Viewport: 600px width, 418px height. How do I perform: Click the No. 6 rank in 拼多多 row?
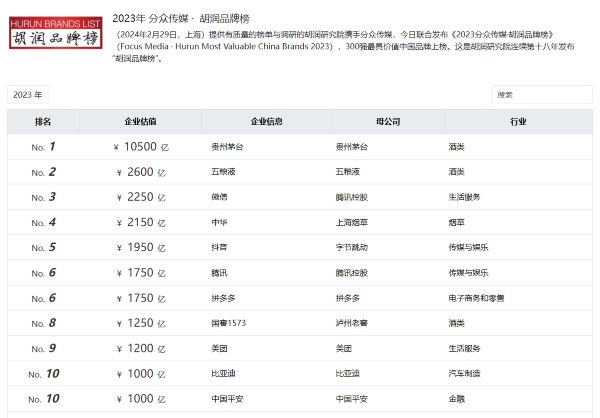(43, 298)
